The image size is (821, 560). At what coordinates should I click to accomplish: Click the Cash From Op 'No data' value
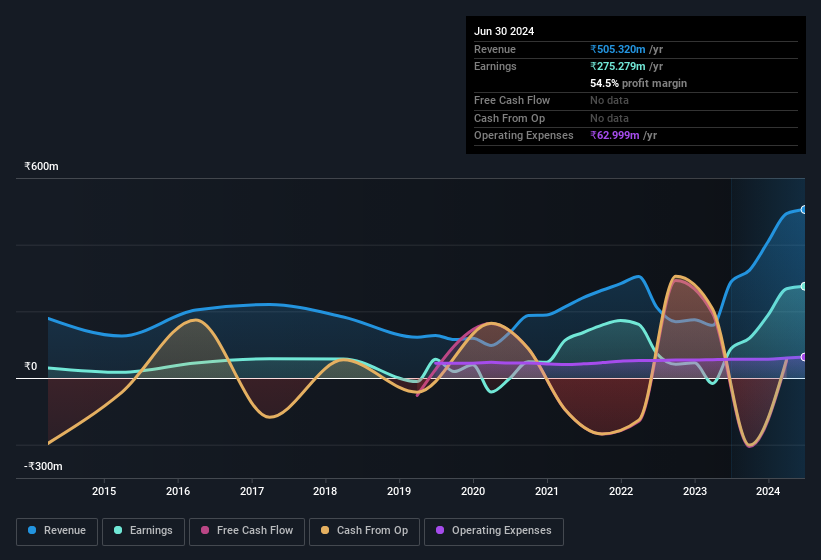click(609, 118)
